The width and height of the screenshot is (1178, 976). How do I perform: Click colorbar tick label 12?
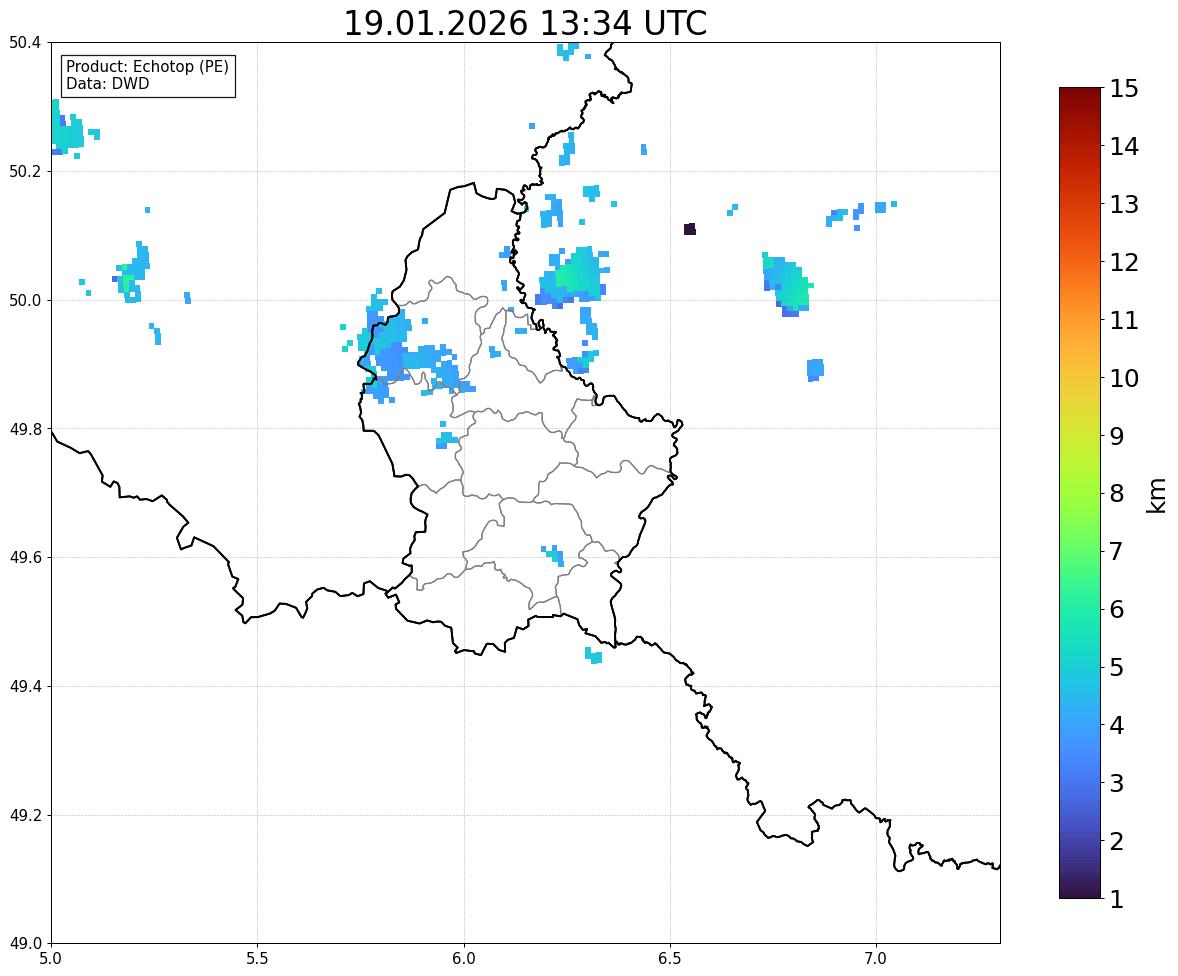click(x=1124, y=262)
